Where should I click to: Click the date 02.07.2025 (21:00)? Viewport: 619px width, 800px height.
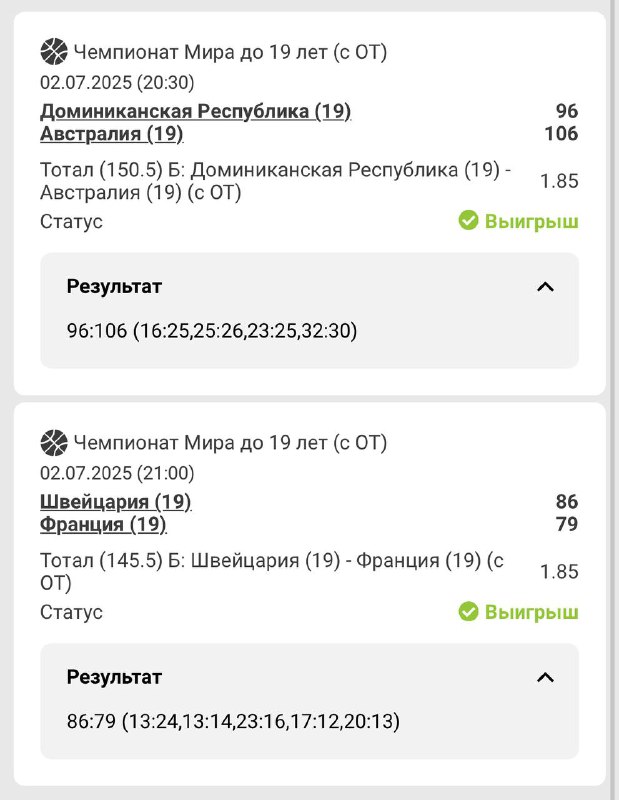117,473
